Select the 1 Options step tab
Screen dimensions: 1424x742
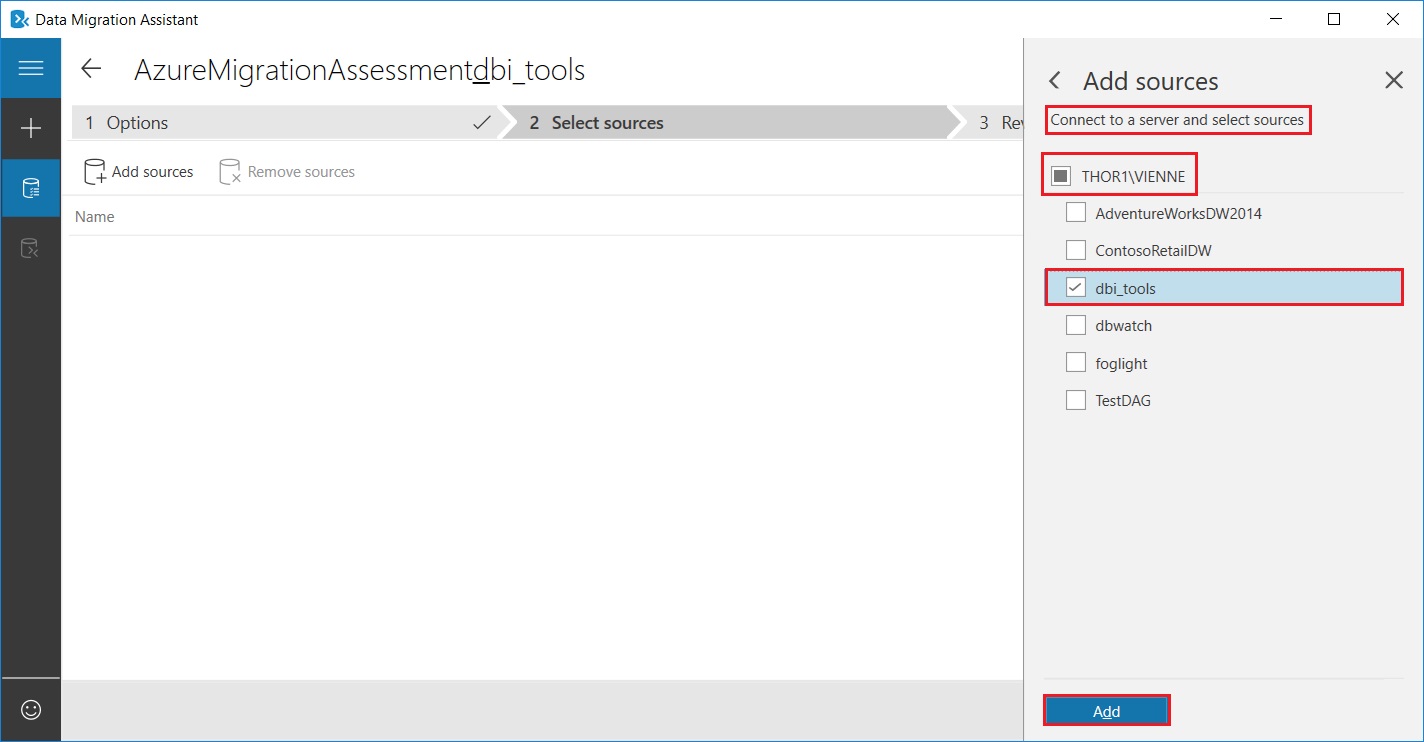point(285,123)
